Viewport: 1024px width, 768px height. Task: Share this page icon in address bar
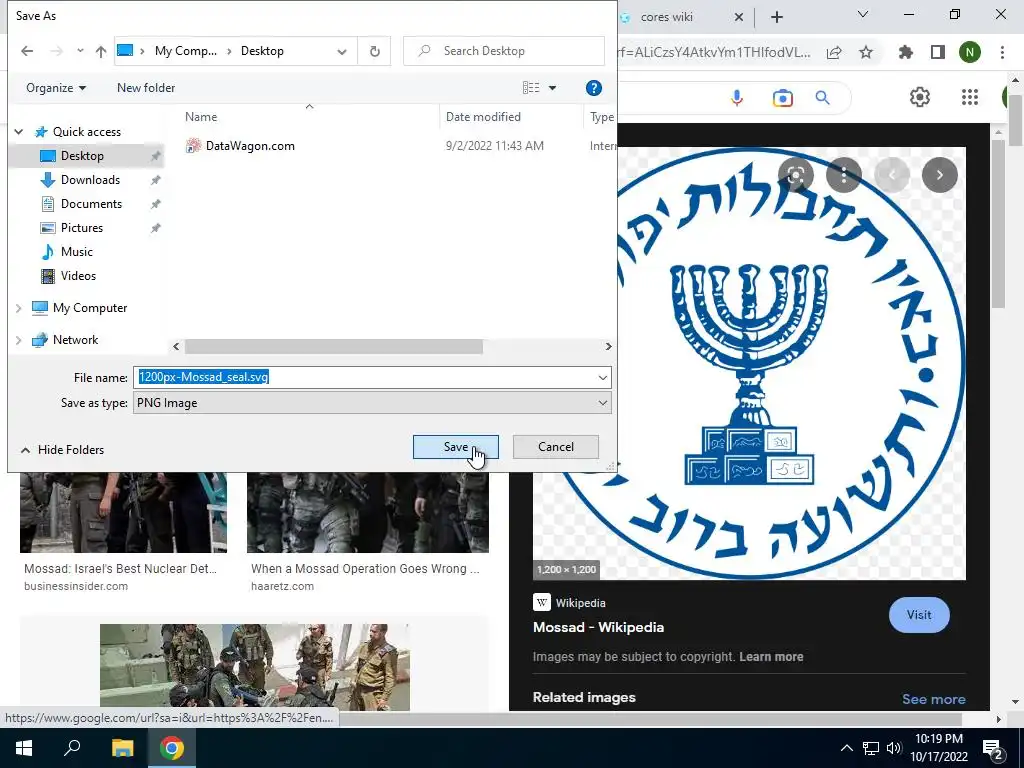pyautogui.click(x=834, y=53)
